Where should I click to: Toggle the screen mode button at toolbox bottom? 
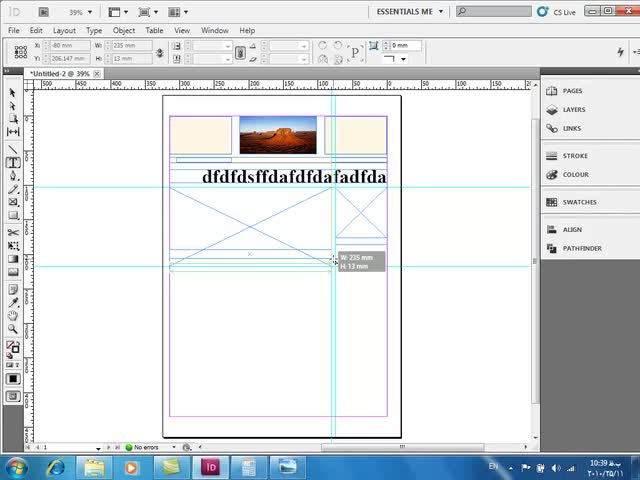13,396
